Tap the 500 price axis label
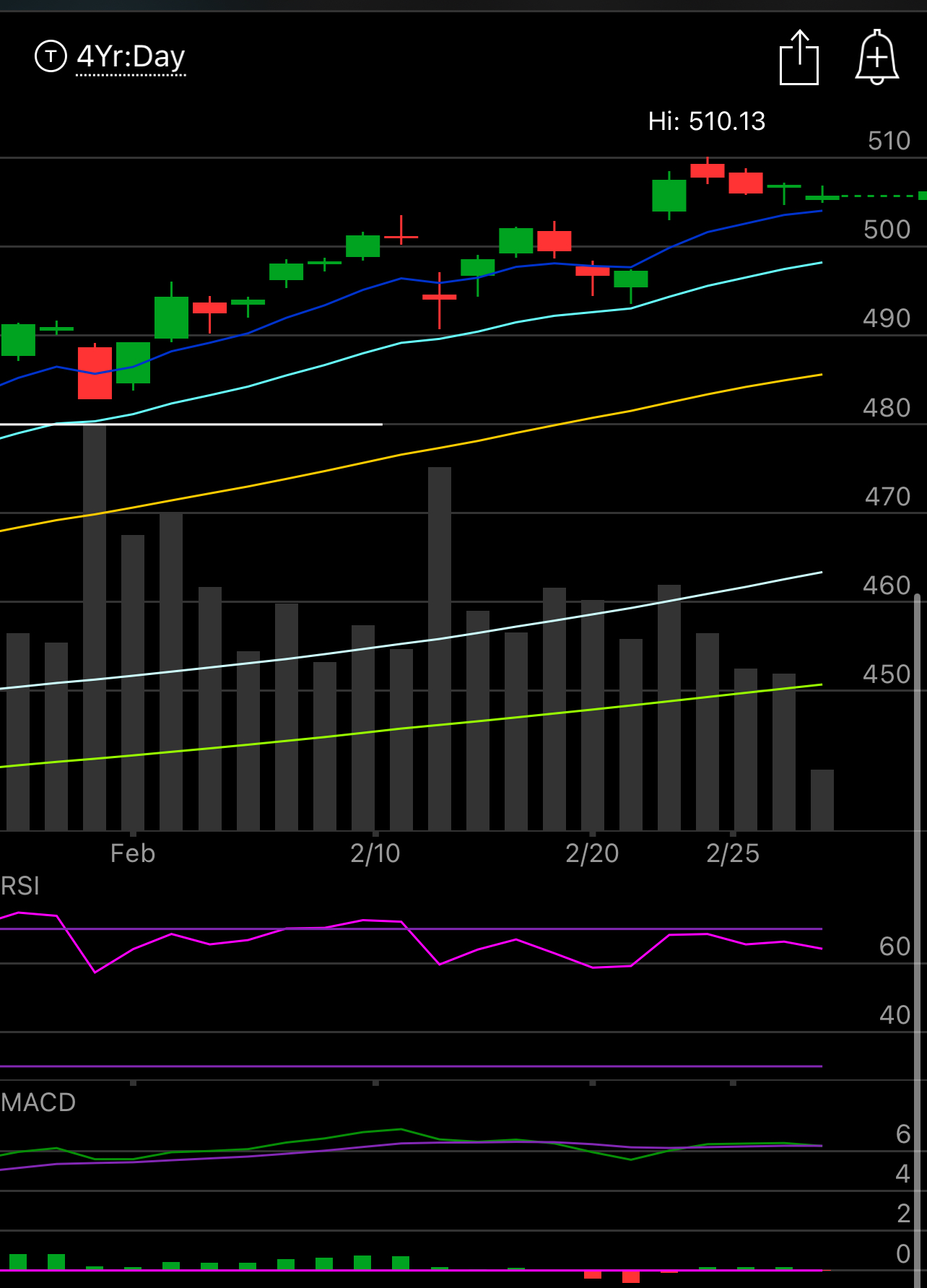 (x=887, y=230)
